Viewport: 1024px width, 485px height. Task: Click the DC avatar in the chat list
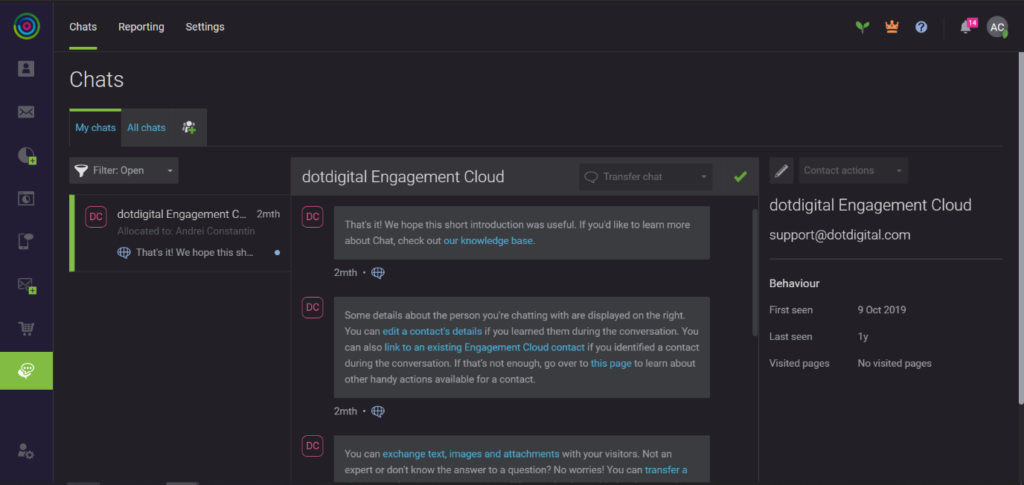click(96, 217)
